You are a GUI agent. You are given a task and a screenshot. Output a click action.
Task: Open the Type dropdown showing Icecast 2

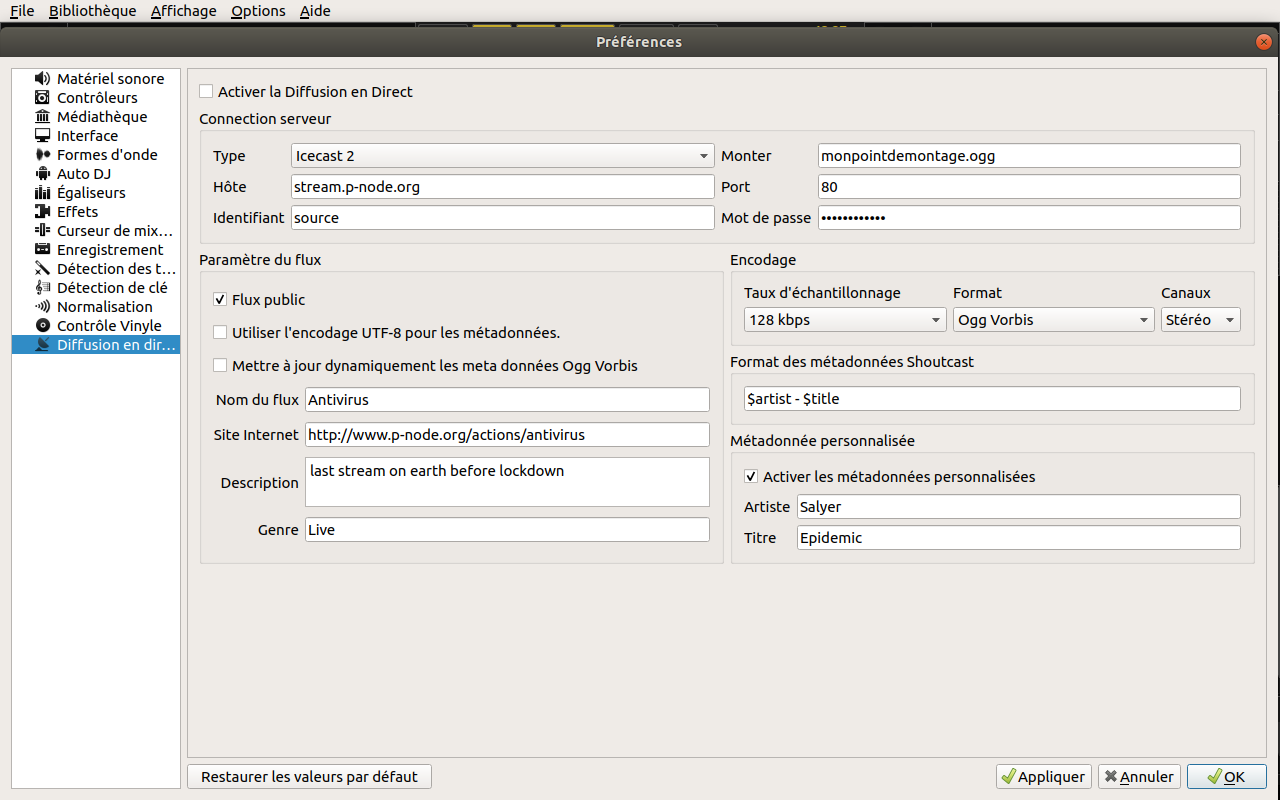click(501, 156)
